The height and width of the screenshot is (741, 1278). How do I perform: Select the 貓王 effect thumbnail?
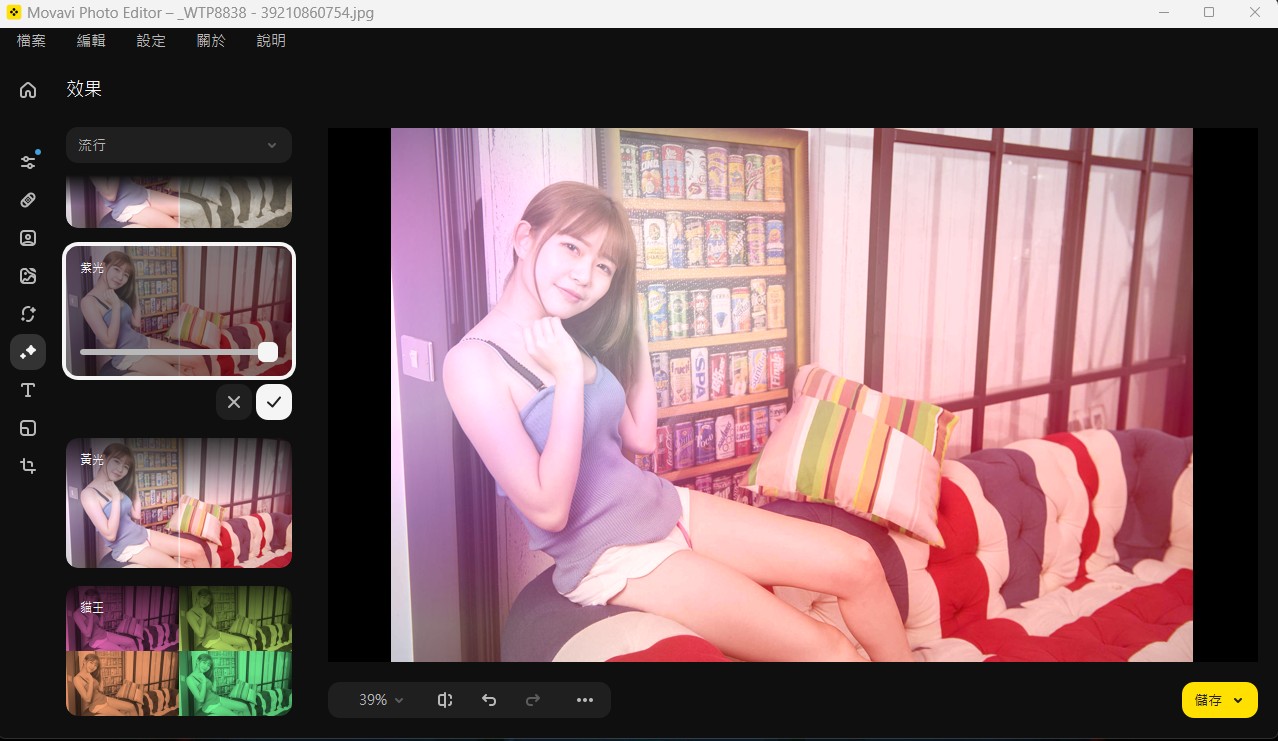pyautogui.click(x=179, y=651)
